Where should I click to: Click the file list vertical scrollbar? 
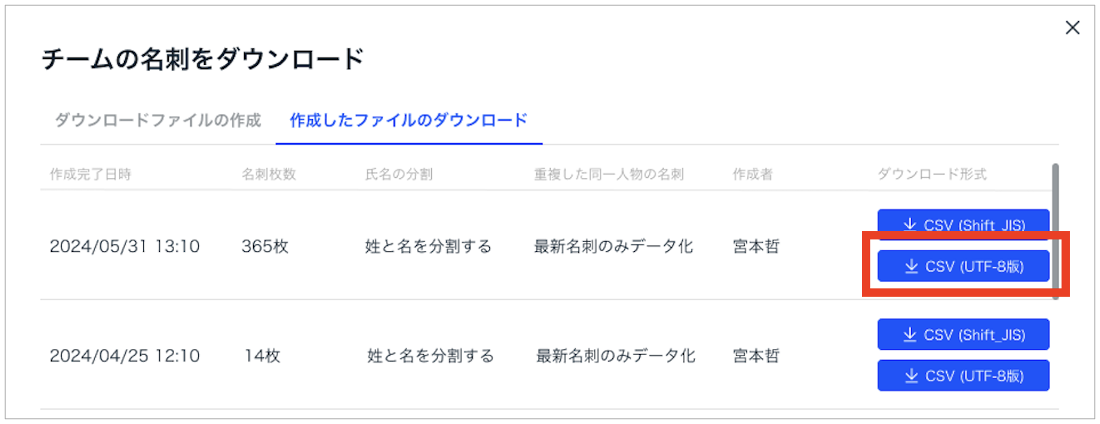tap(1056, 230)
